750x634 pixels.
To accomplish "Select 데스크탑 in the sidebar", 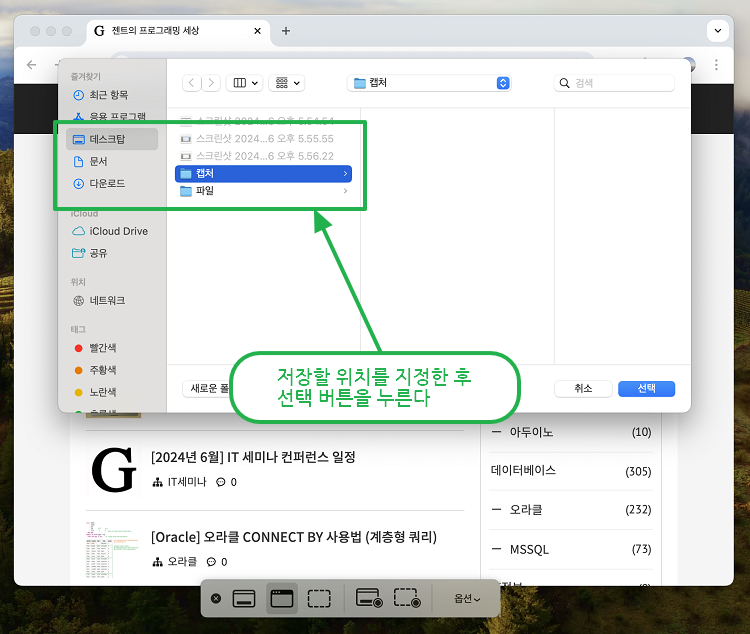I will click(x=112, y=139).
